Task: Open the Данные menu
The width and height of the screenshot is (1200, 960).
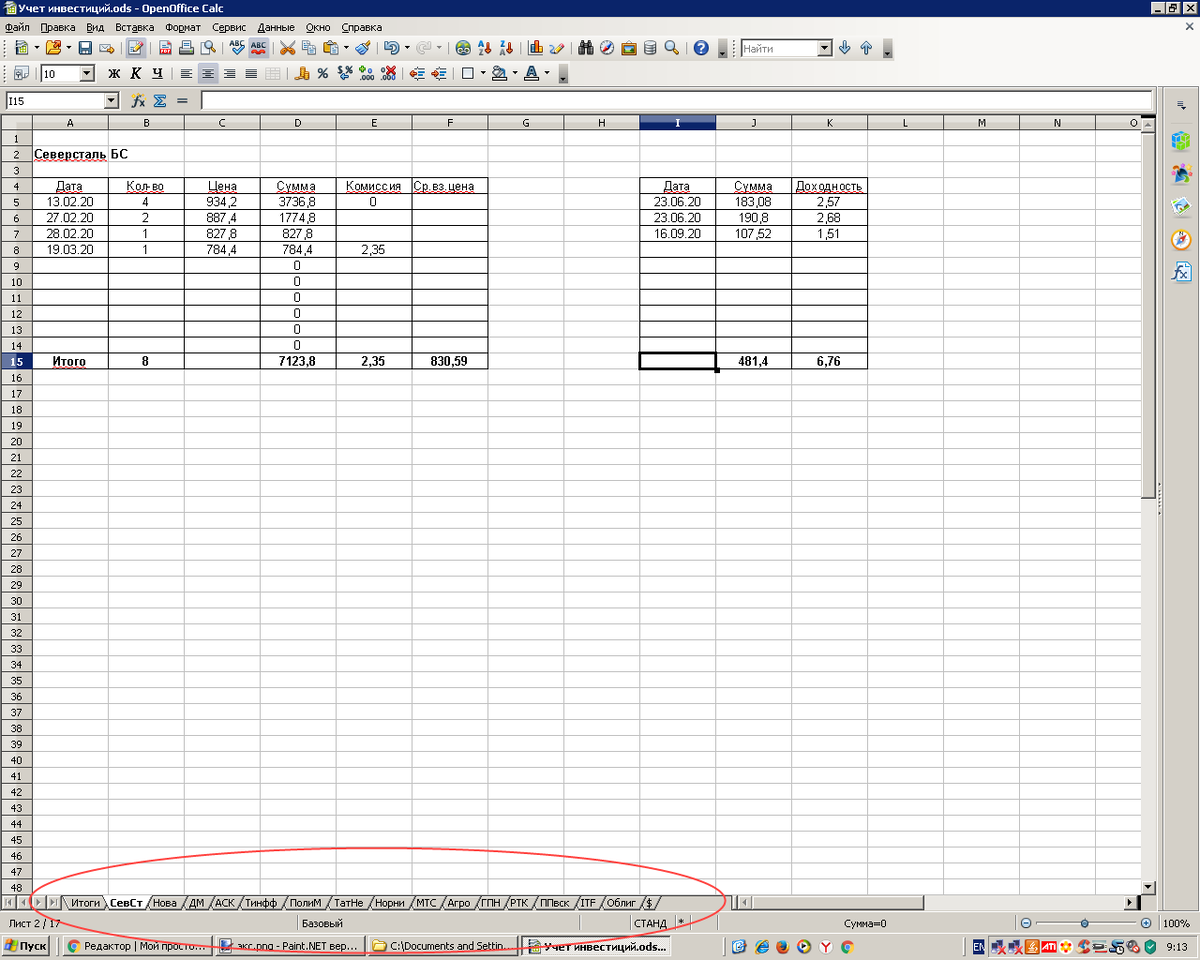Action: pyautogui.click(x=276, y=27)
